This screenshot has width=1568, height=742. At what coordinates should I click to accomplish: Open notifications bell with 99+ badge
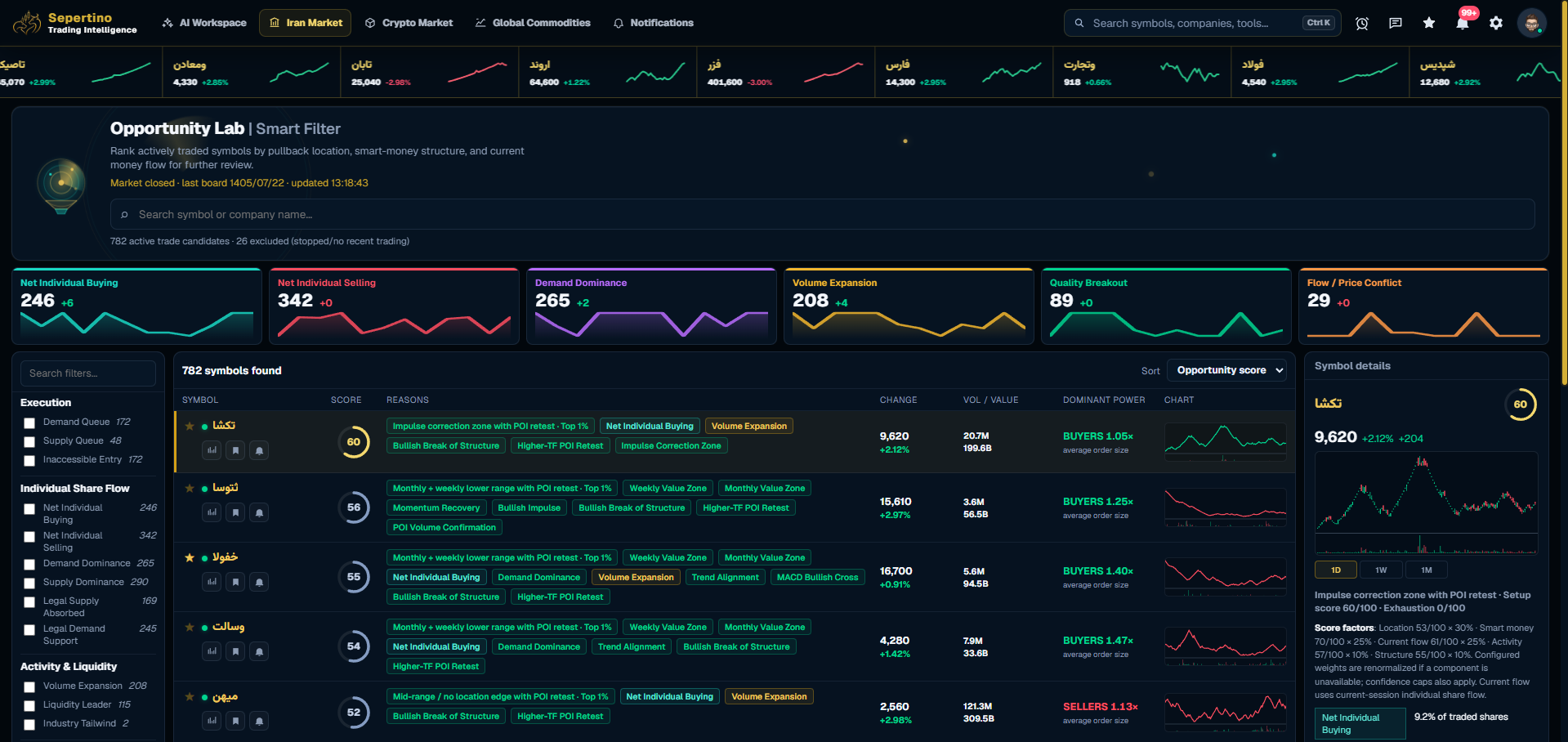click(x=1463, y=23)
